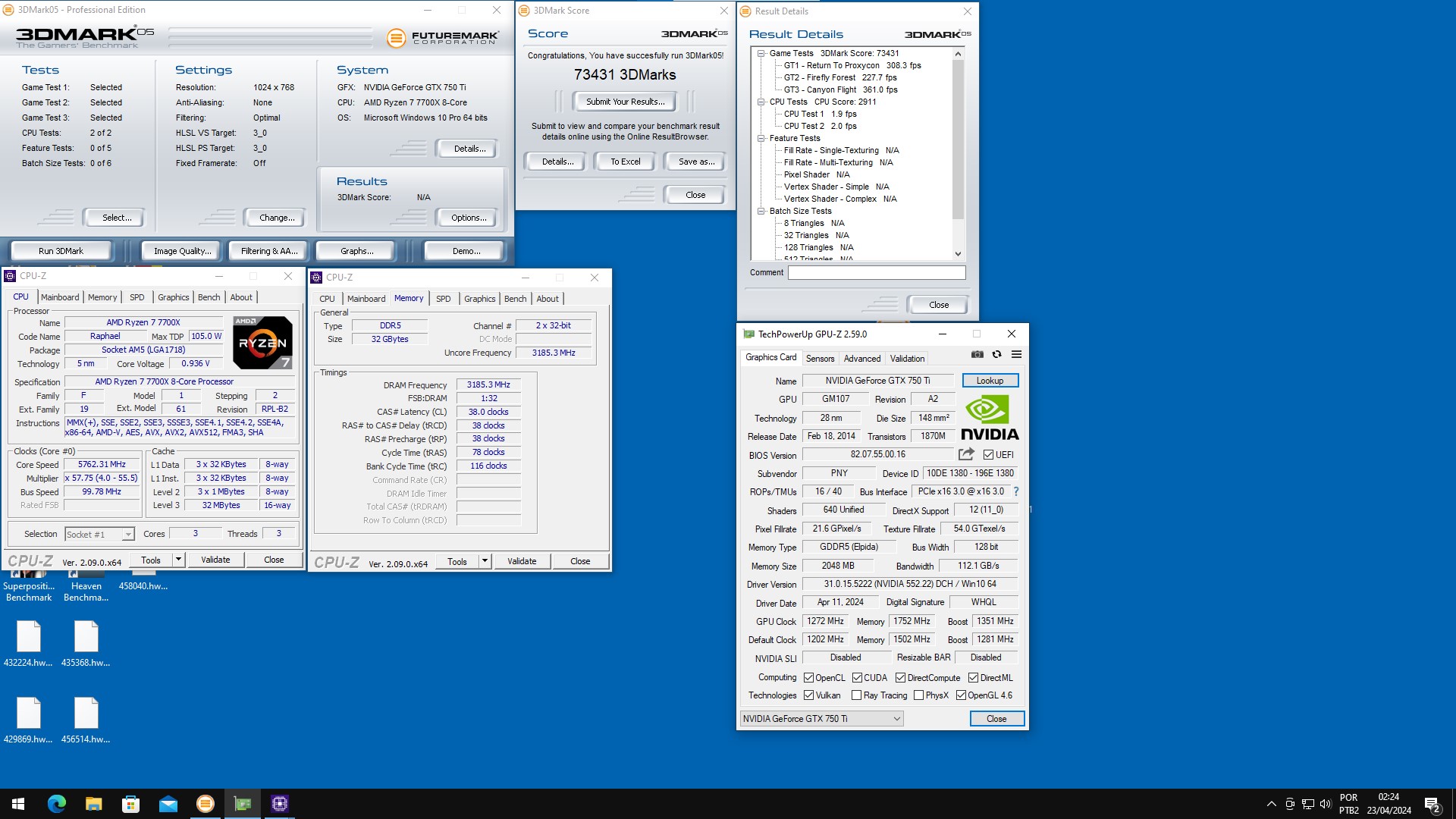
Task: Launch Microsoft Edge from the taskbar
Action: coord(57,804)
